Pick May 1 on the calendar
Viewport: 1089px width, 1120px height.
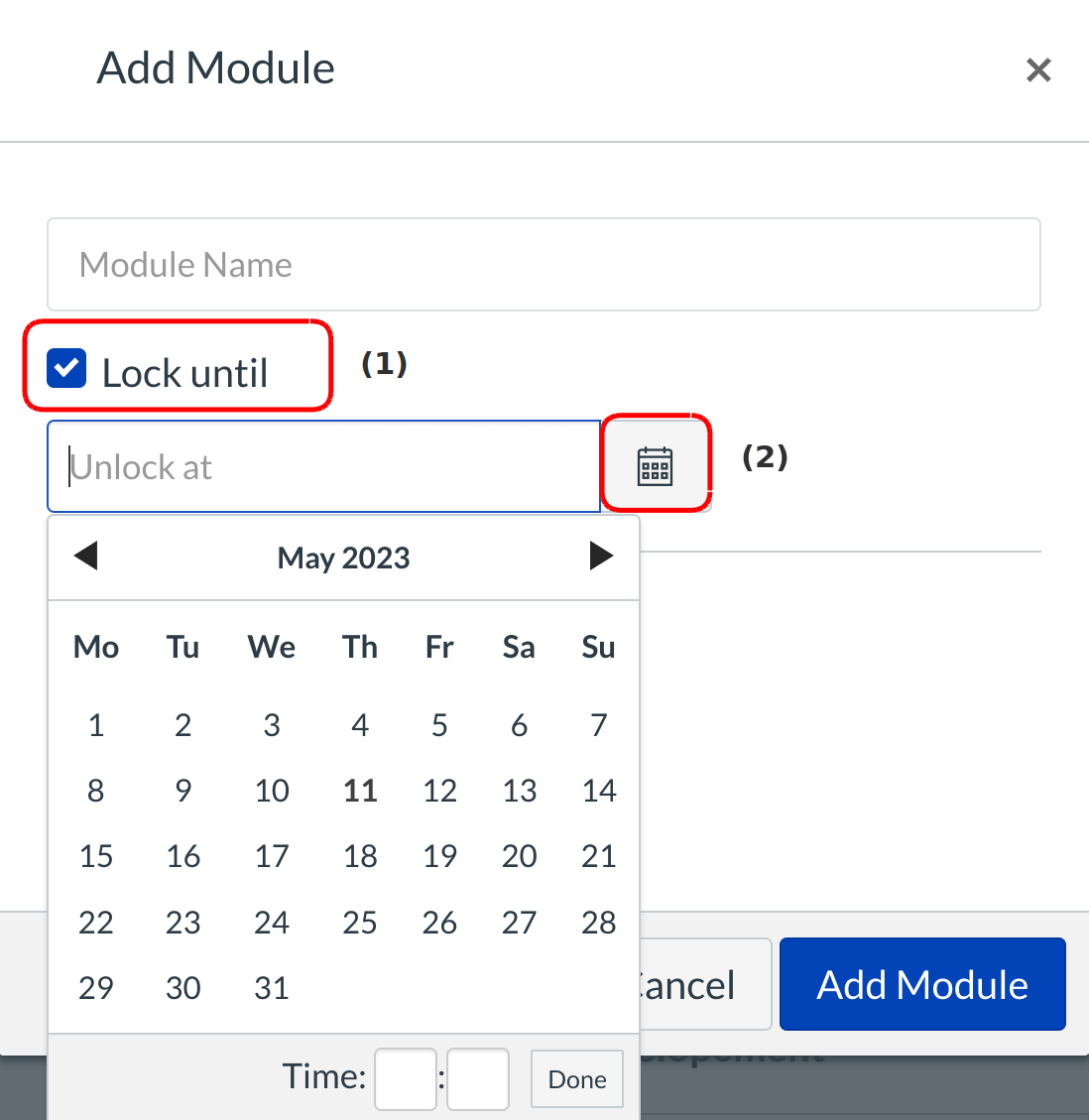(x=96, y=725)
